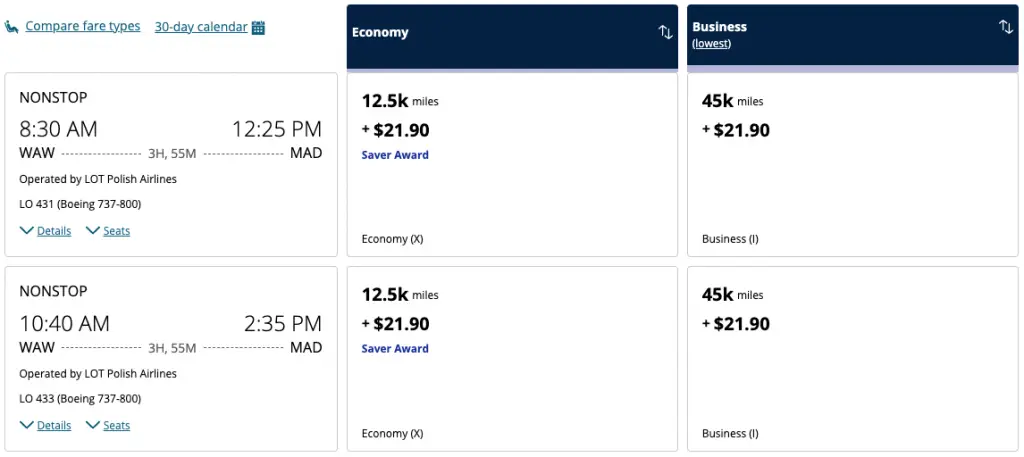Viewport: 1024px width, 457px height.
Task: Expand Details for flight LO 431
Action: (x=45, y=231)
